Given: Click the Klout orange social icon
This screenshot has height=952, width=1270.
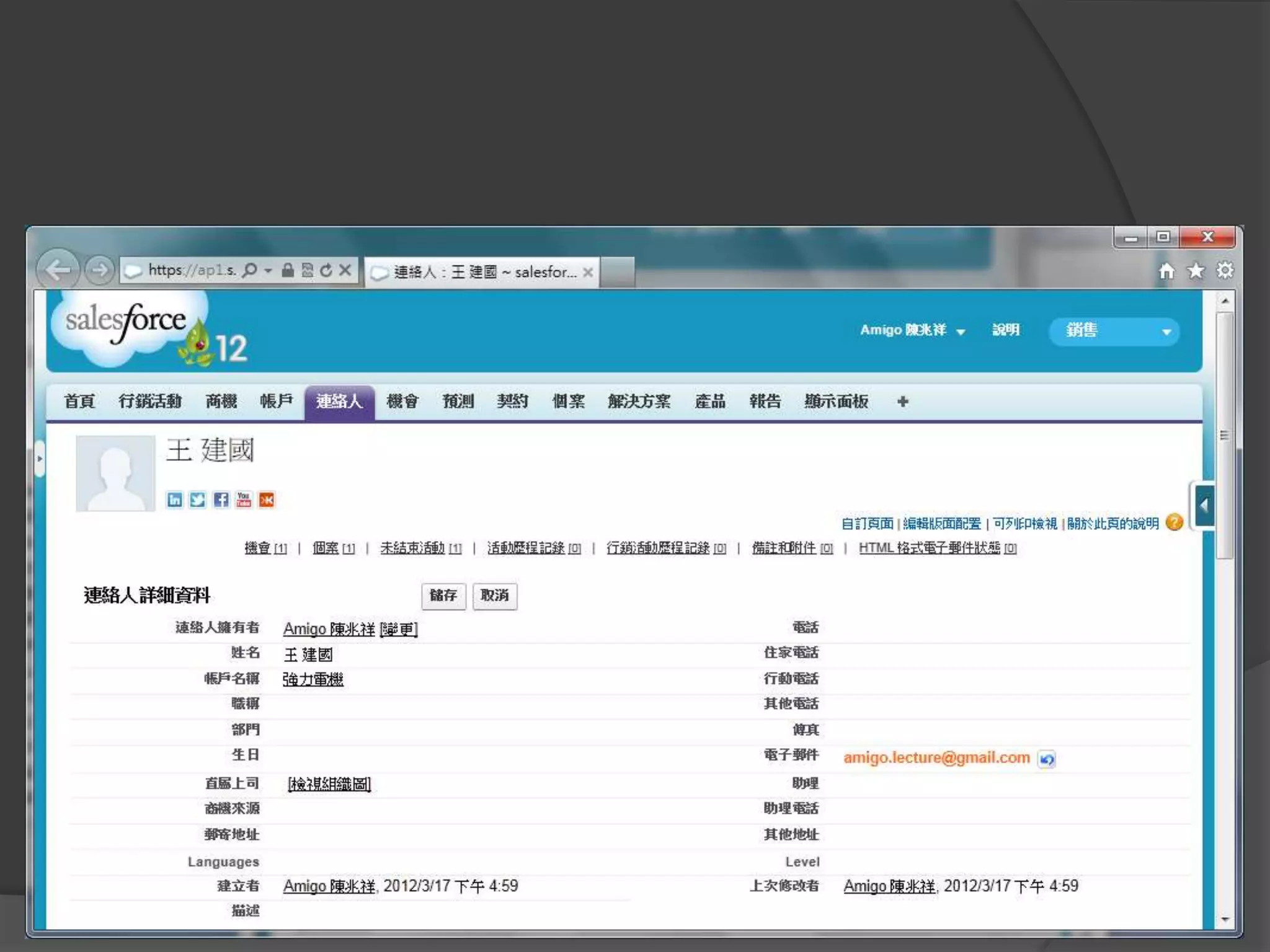Looking at the screenshot, I should [267, 500].
